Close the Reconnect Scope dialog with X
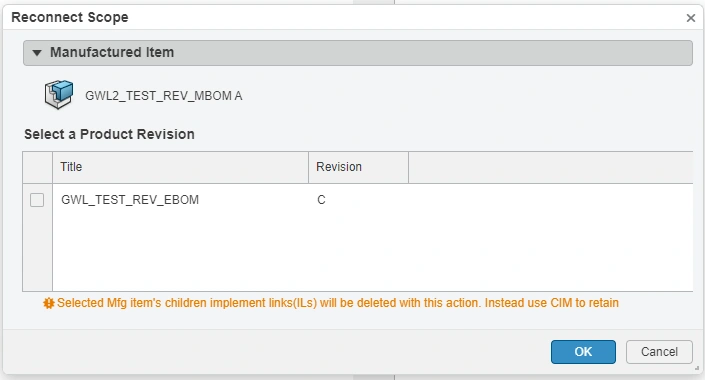 click(691, 18)
